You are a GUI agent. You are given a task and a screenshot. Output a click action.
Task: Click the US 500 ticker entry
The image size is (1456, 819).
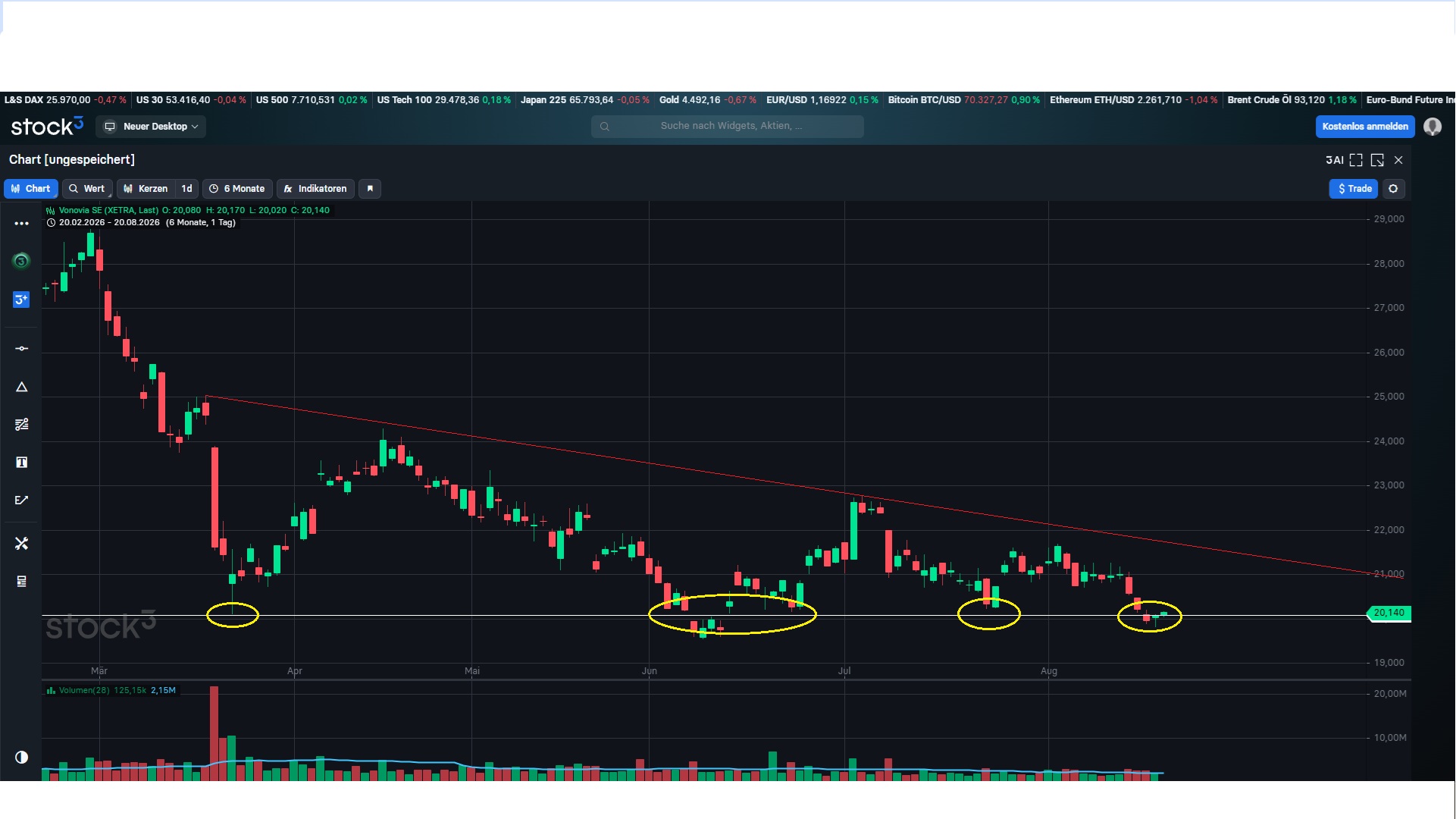(312, 100)
